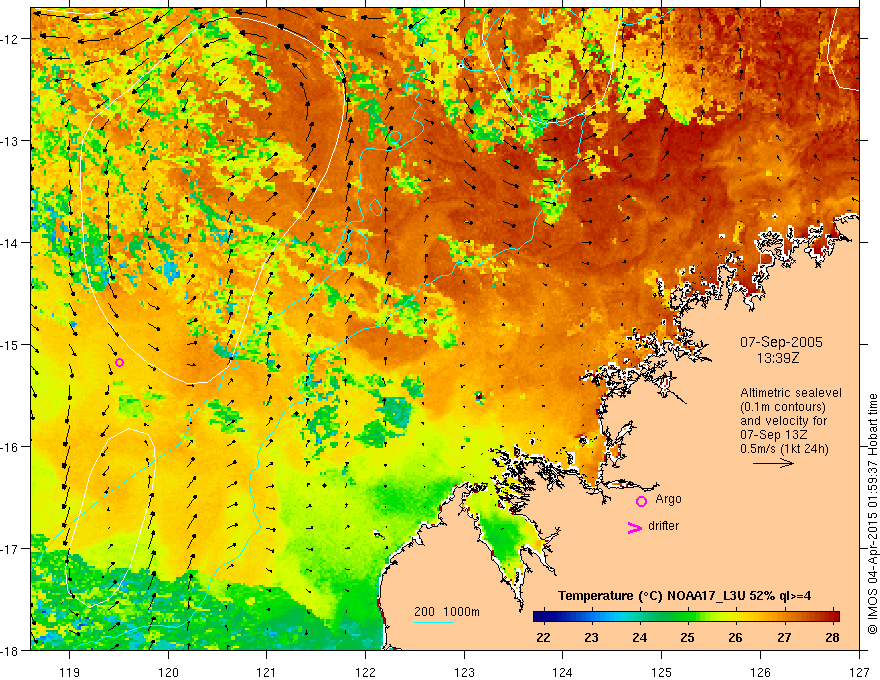
Task: Click the '07-Sep 13Z' caption line
Action: [x=774, y=435]
